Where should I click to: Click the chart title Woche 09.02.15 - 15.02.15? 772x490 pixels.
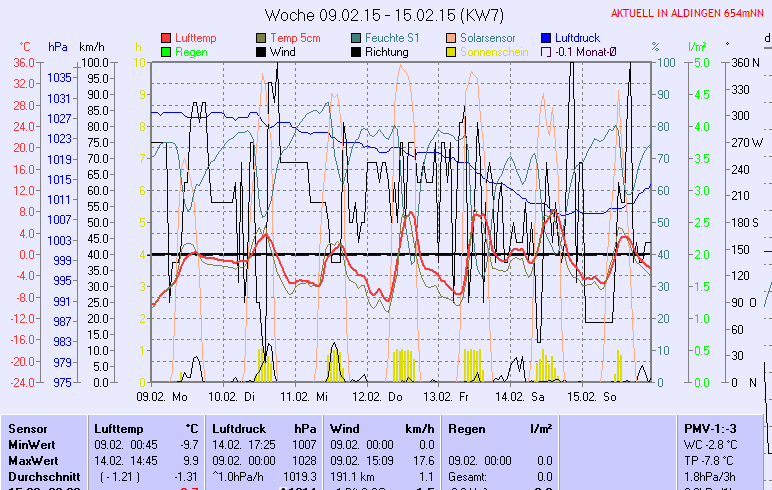(x=384, y=15)
